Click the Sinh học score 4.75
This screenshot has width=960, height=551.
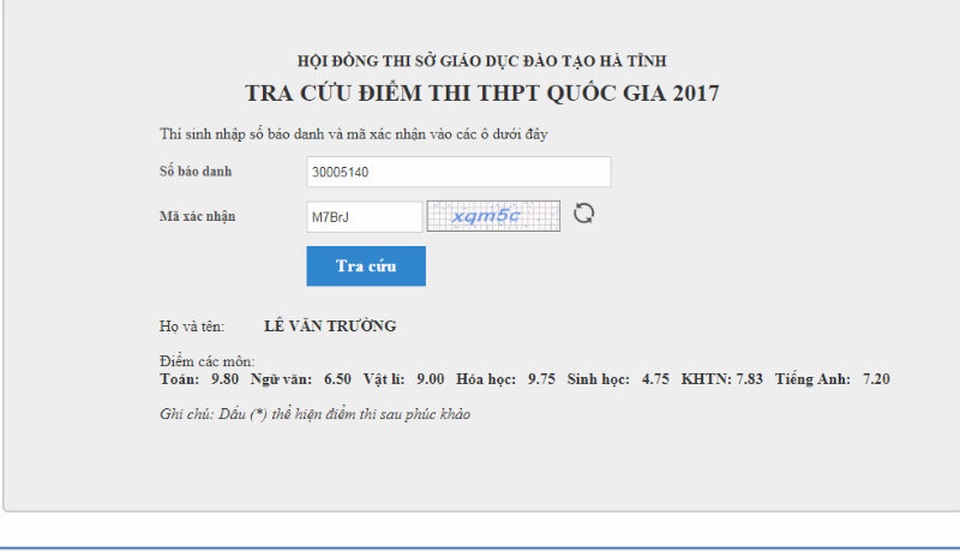pos(655,380)
